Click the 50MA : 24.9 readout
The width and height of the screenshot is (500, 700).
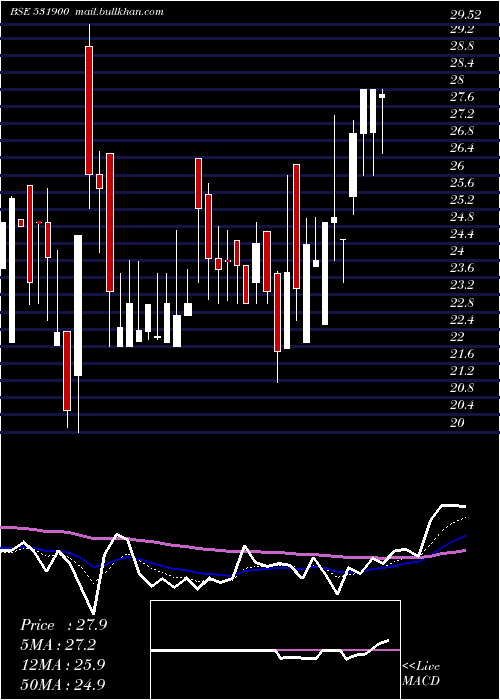pyautogui.click(x=63, y=684)
